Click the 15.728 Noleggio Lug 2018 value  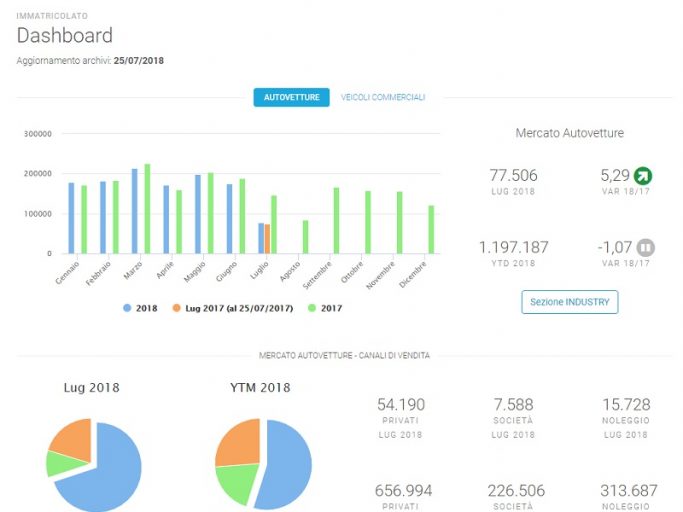626,404
